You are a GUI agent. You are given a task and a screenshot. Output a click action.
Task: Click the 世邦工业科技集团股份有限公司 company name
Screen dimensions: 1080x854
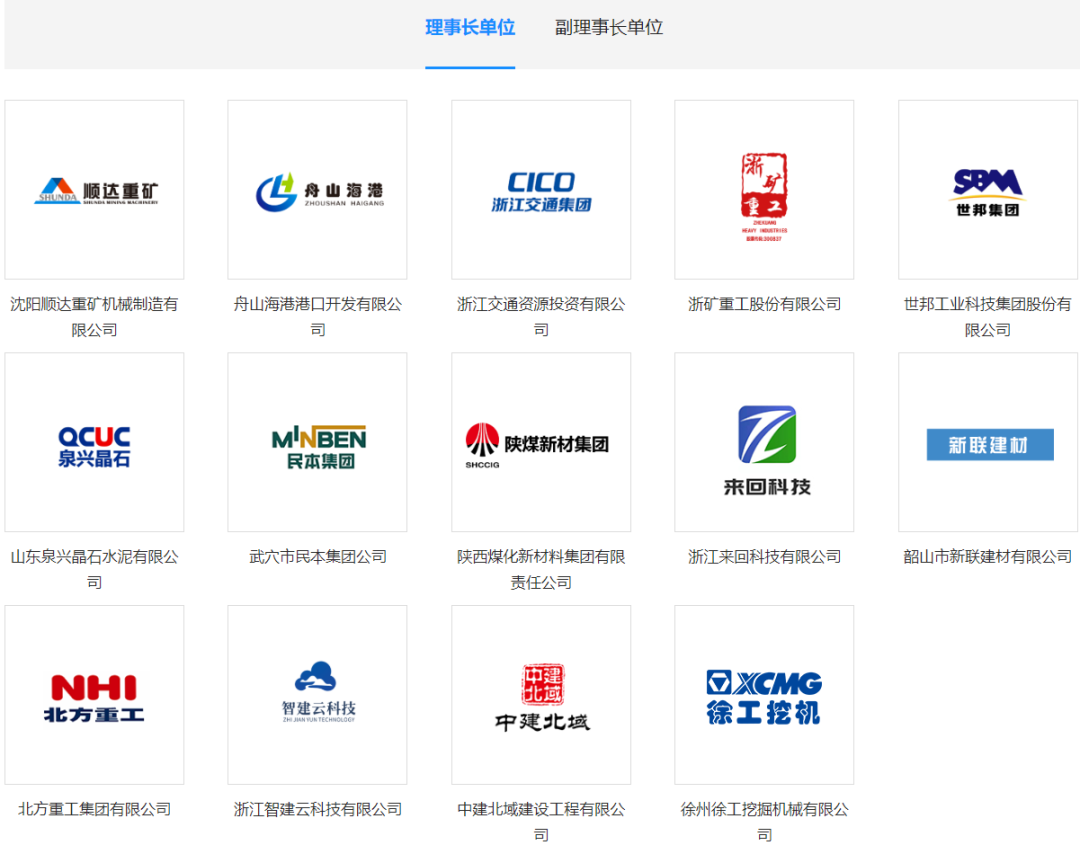988,317
